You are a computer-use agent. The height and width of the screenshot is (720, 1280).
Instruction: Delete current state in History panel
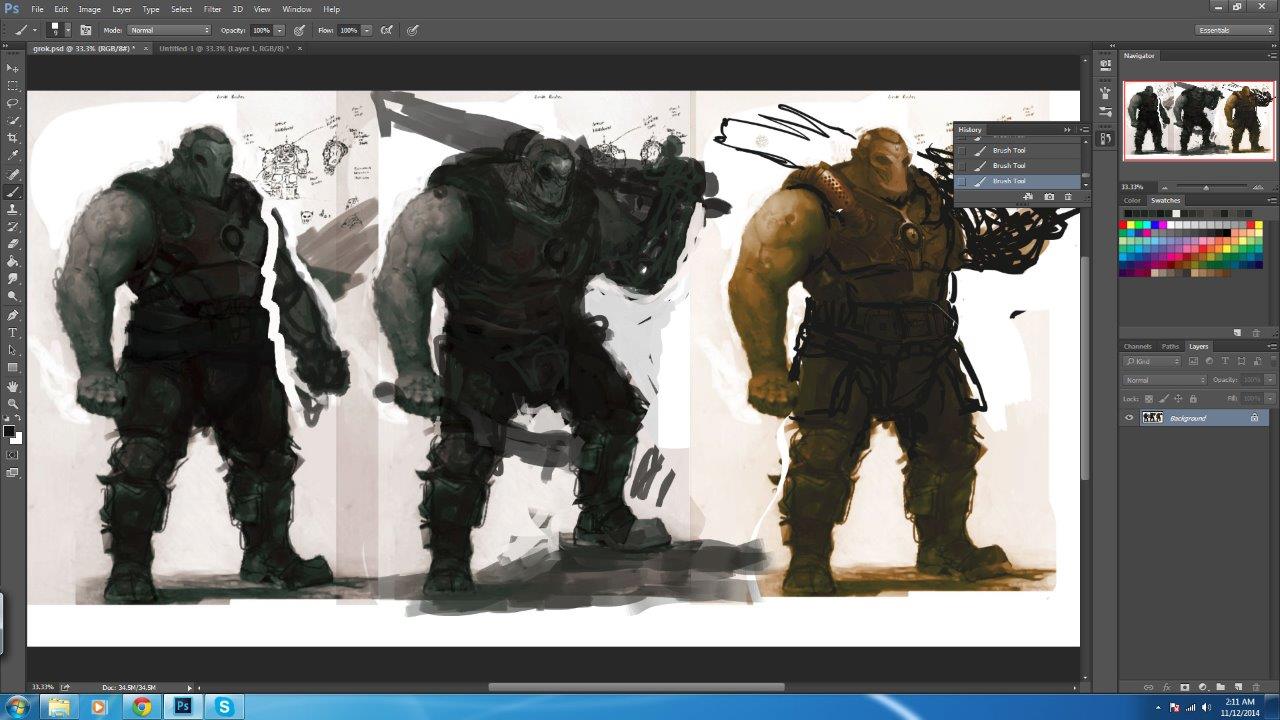point(1068,197)
